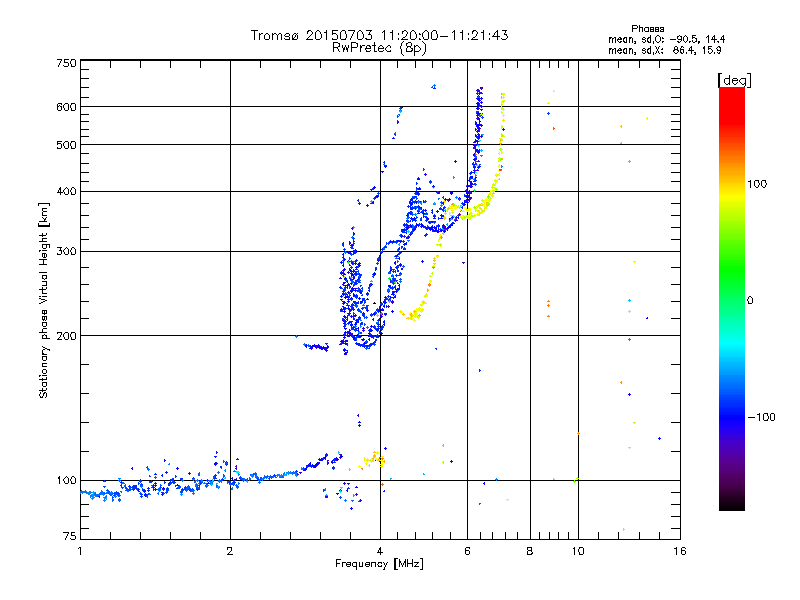Click the 'Stationary phase Virtual Height [km]' y-axis label
Viewport: 800px width, 600px height.
point(43,300)
